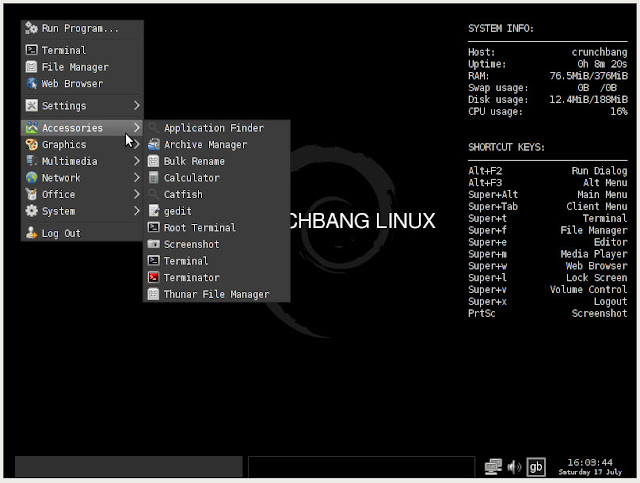Click the Bulk Rename icon
This screenshot has height=483, width=640.
point(153,161)
